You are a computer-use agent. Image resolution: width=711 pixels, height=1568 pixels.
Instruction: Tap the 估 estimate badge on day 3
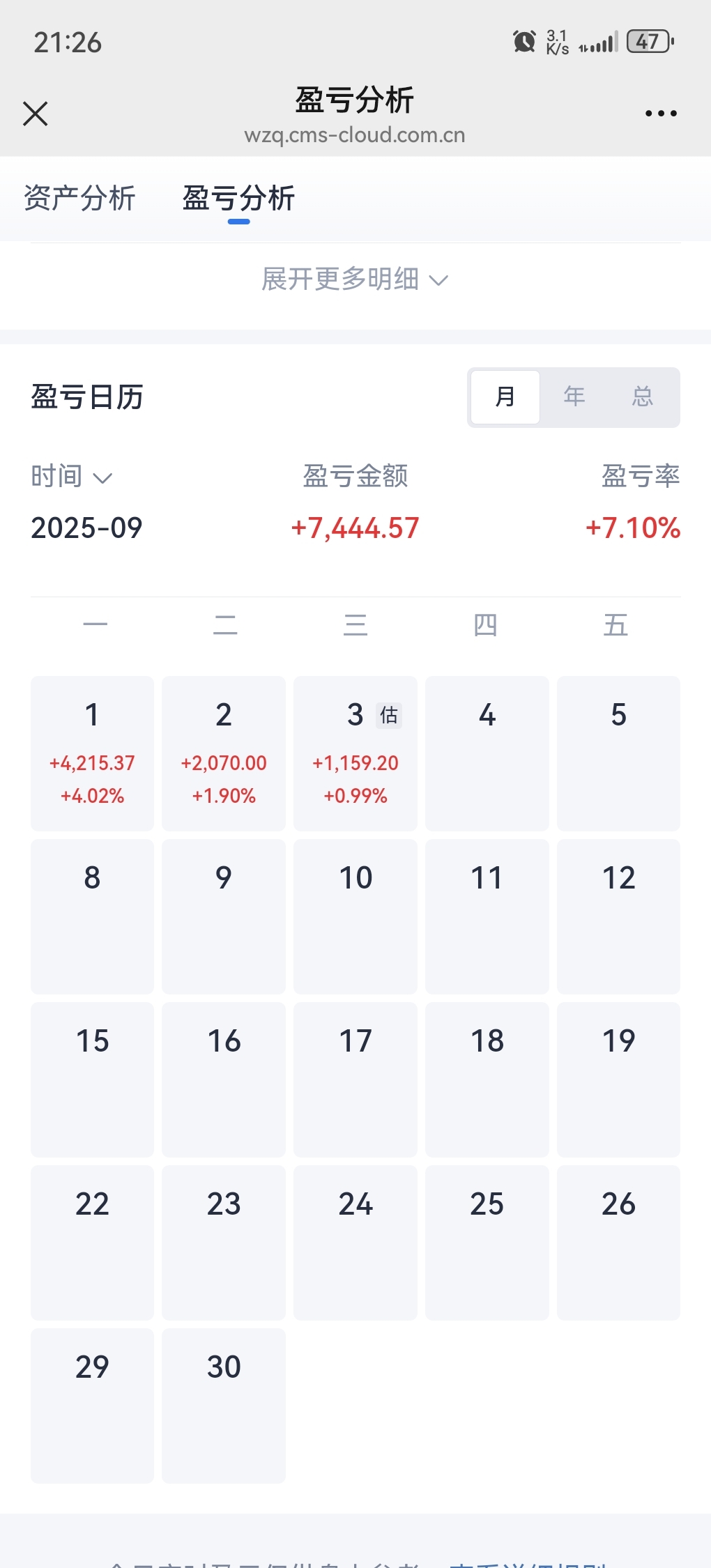click(x=389, y=715)
